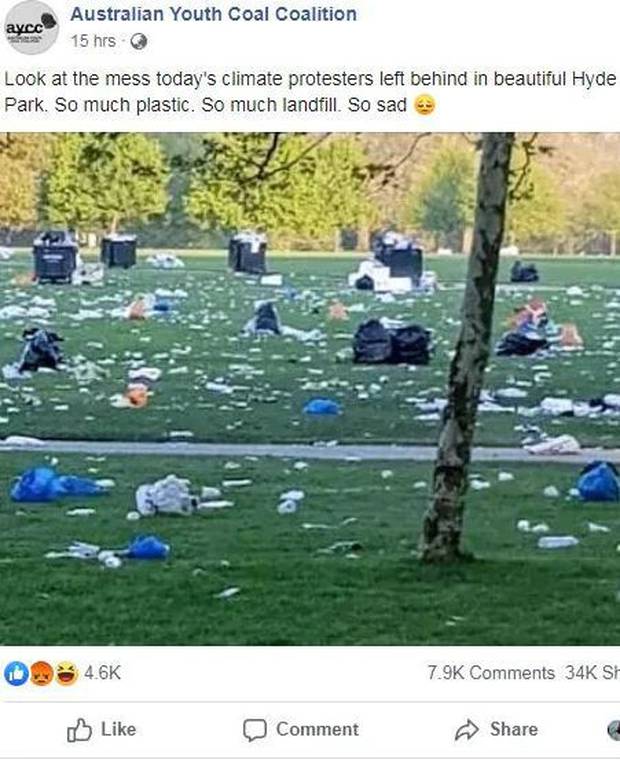Click the post caption about Hyde Park
This screenshot has width=620, height=763.
coord(310,92)
